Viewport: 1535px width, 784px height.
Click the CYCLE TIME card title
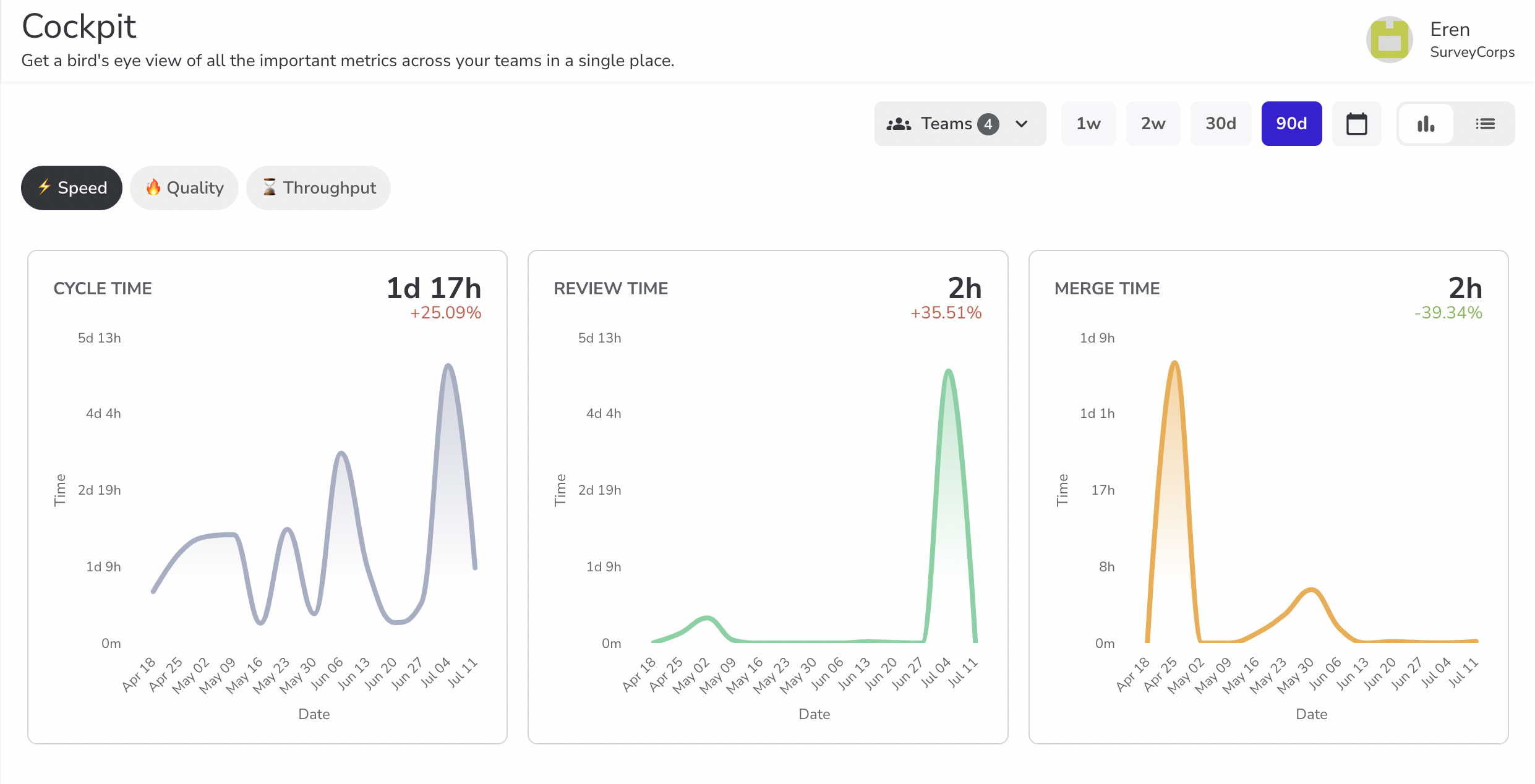point(103,288)
